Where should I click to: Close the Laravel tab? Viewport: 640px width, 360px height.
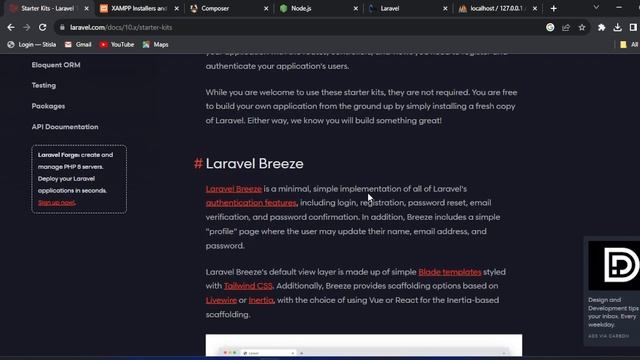coord(445,8)
